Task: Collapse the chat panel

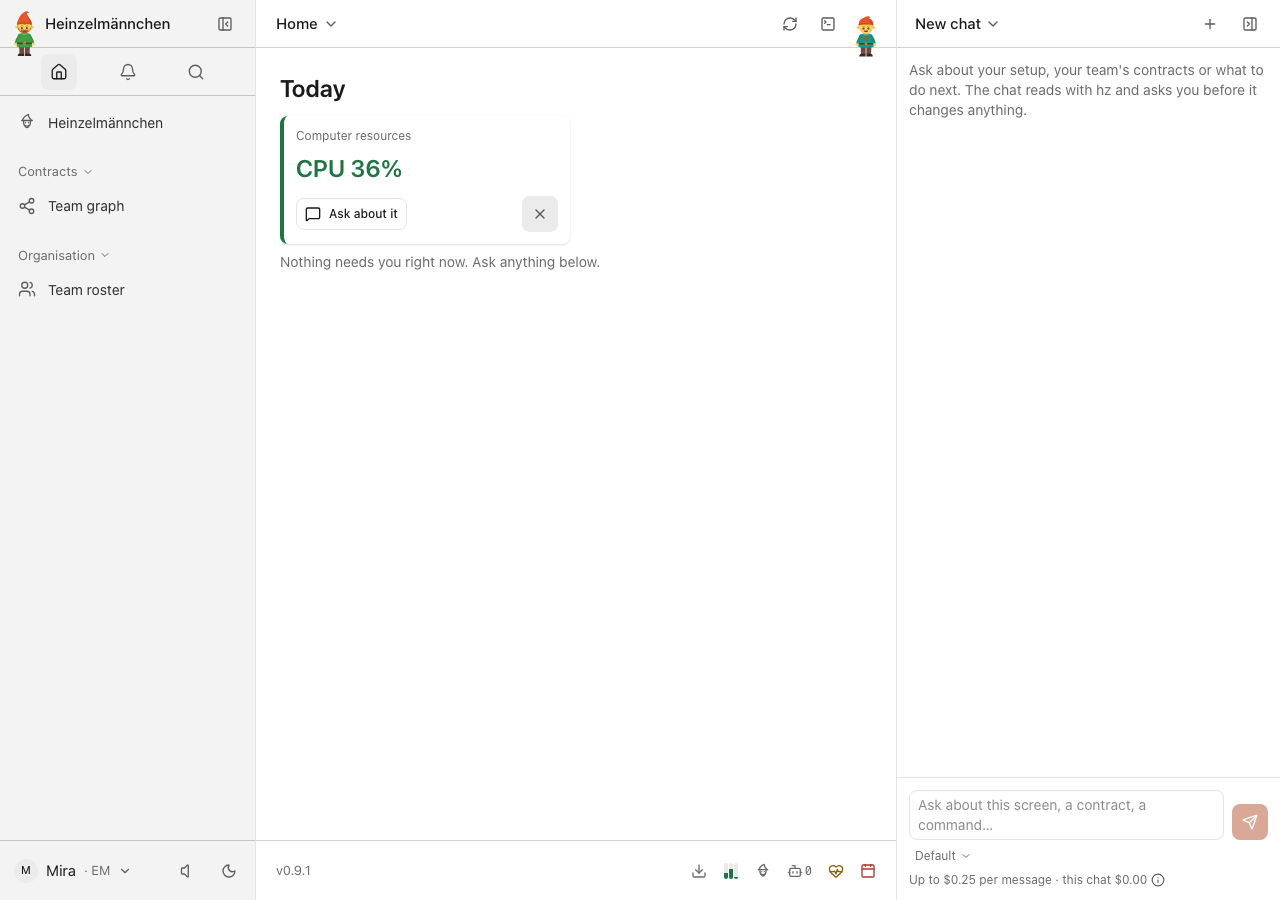Action: (1250, 24)
